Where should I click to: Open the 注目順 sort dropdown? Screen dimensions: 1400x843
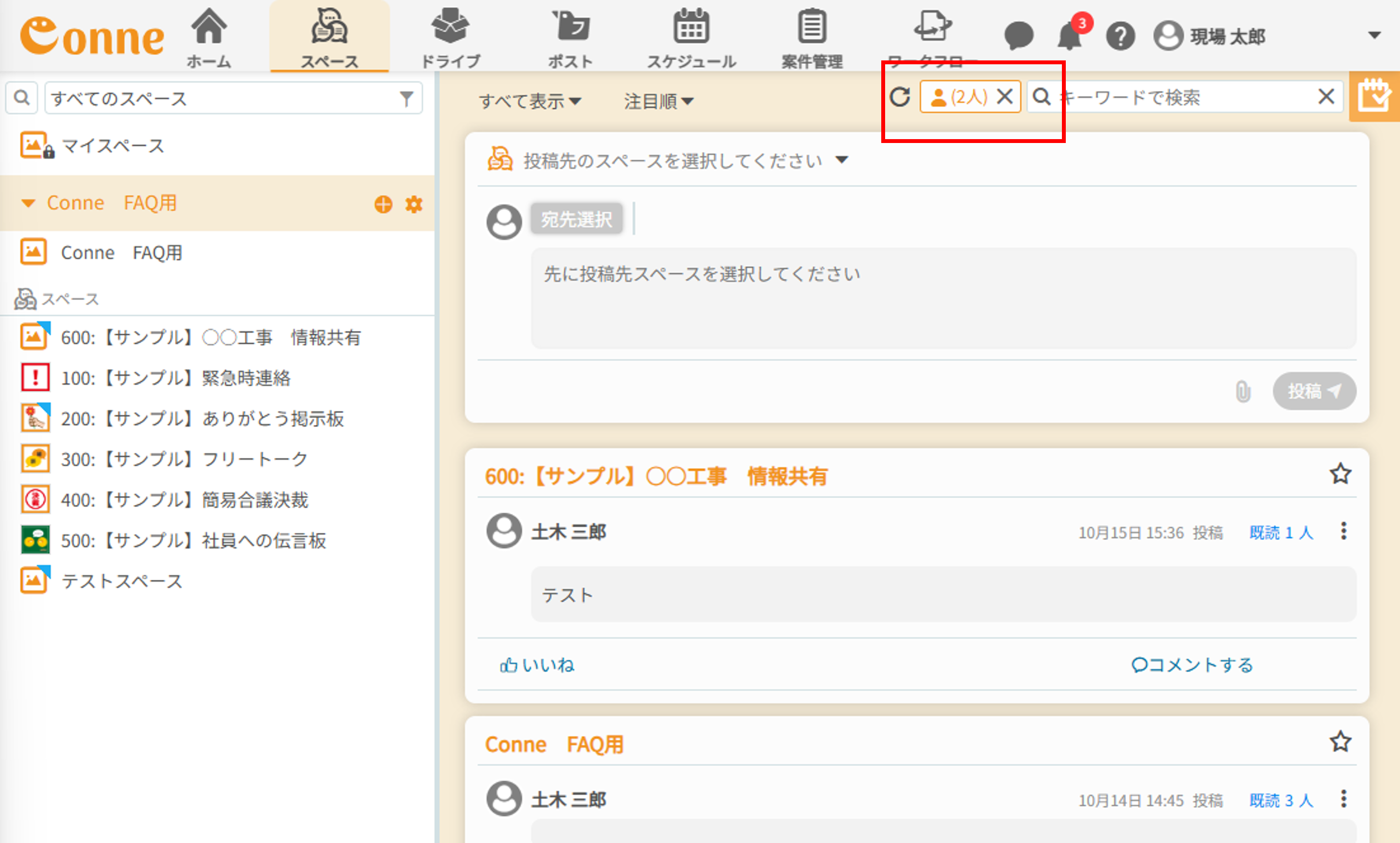point(658,101)
